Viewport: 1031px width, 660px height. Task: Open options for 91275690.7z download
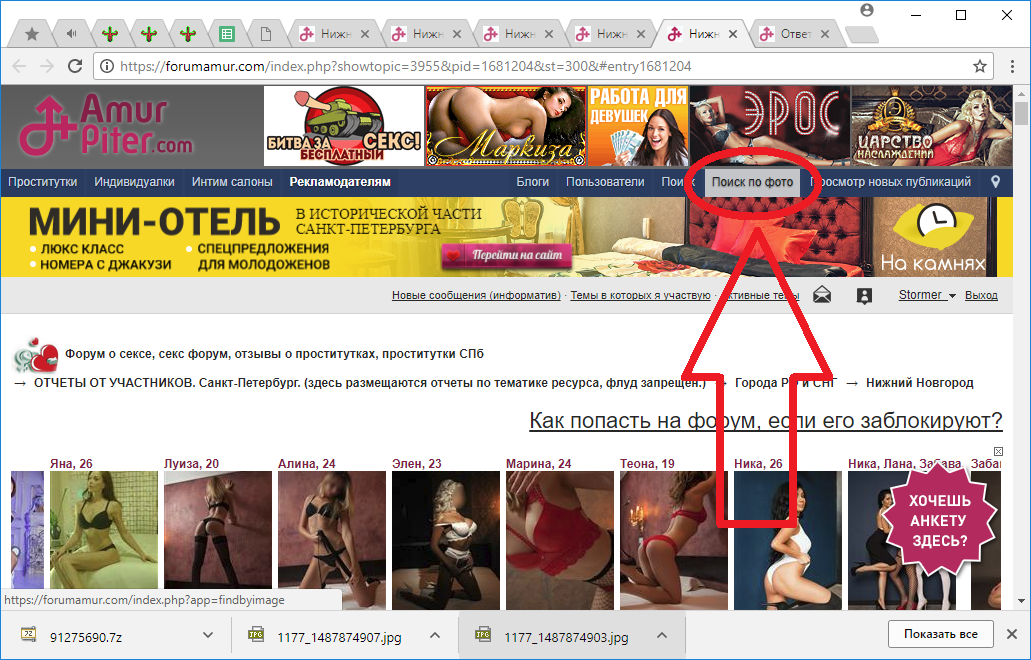point(208,635)
